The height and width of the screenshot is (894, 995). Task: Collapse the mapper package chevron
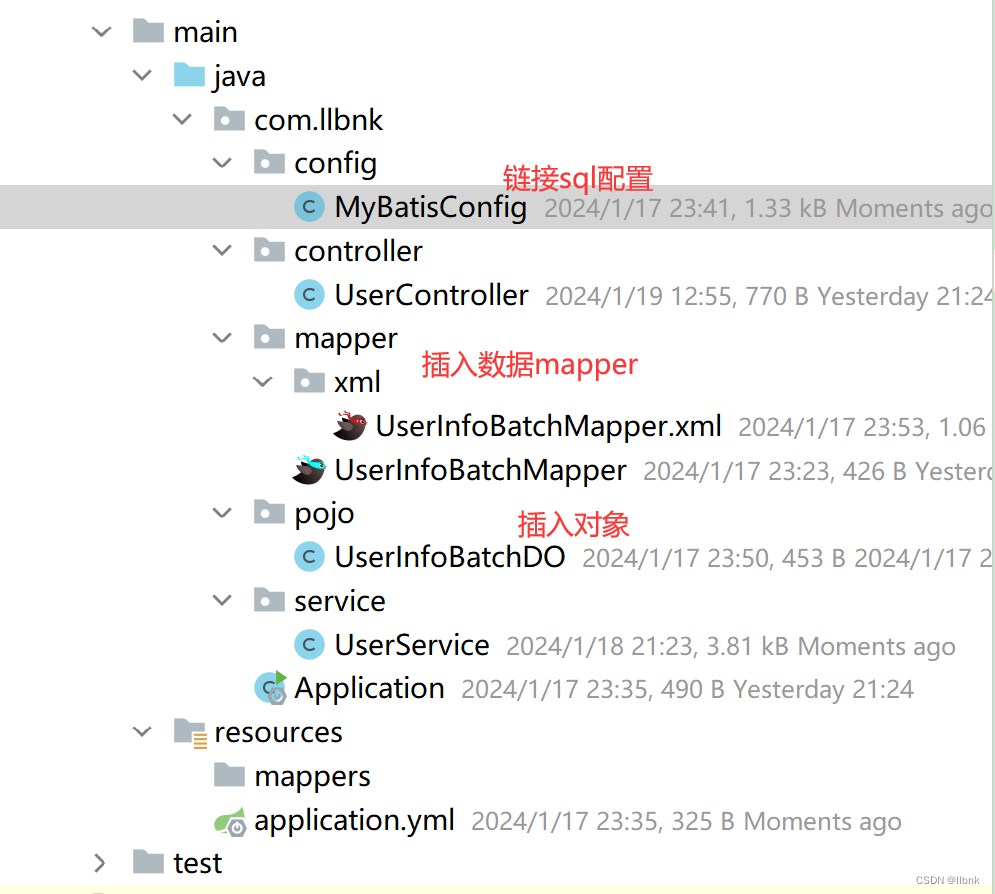tap(222, 338)
